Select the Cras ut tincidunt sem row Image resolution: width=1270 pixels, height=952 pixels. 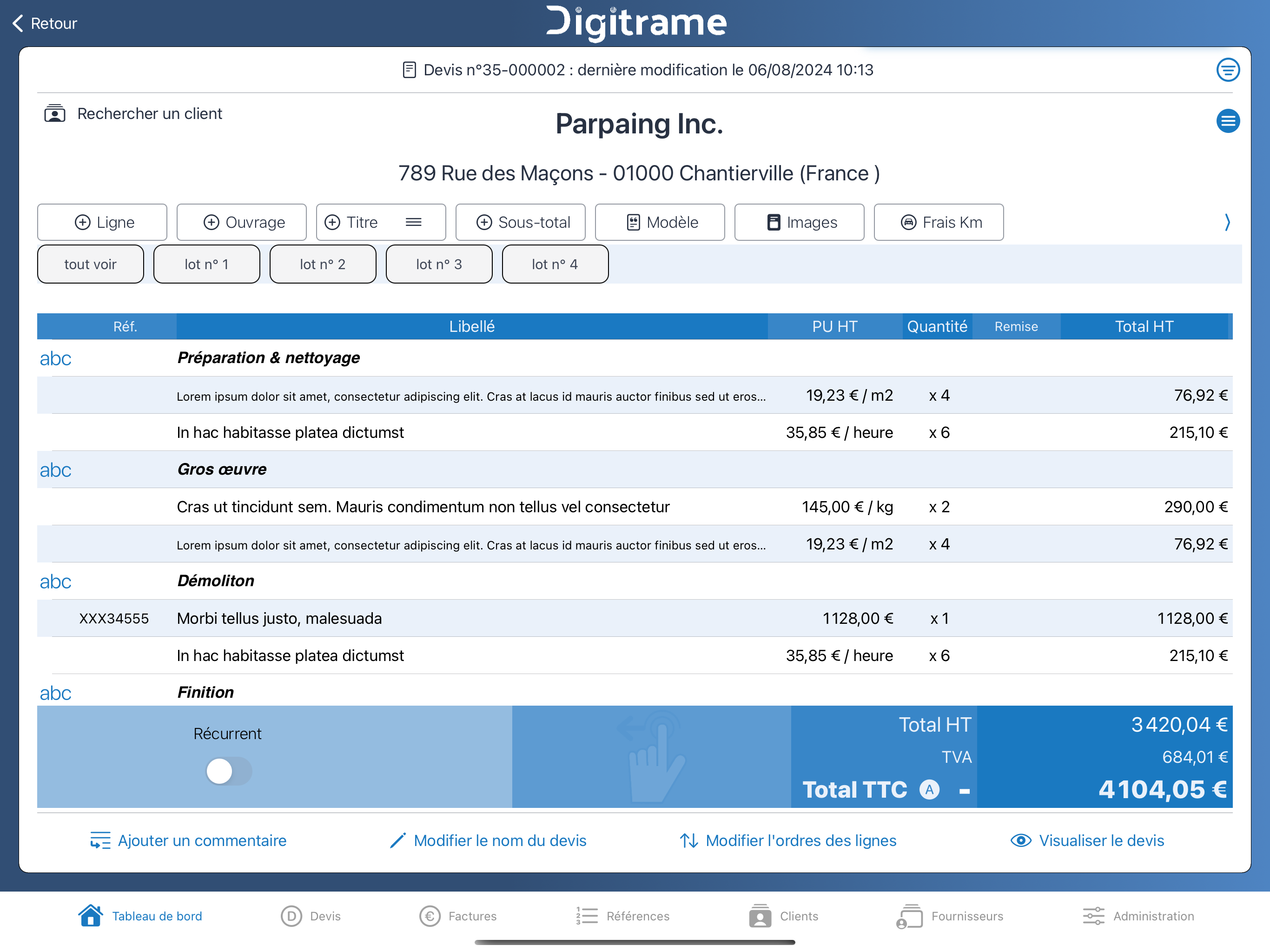pyautogui.click(x=635, y=507)
